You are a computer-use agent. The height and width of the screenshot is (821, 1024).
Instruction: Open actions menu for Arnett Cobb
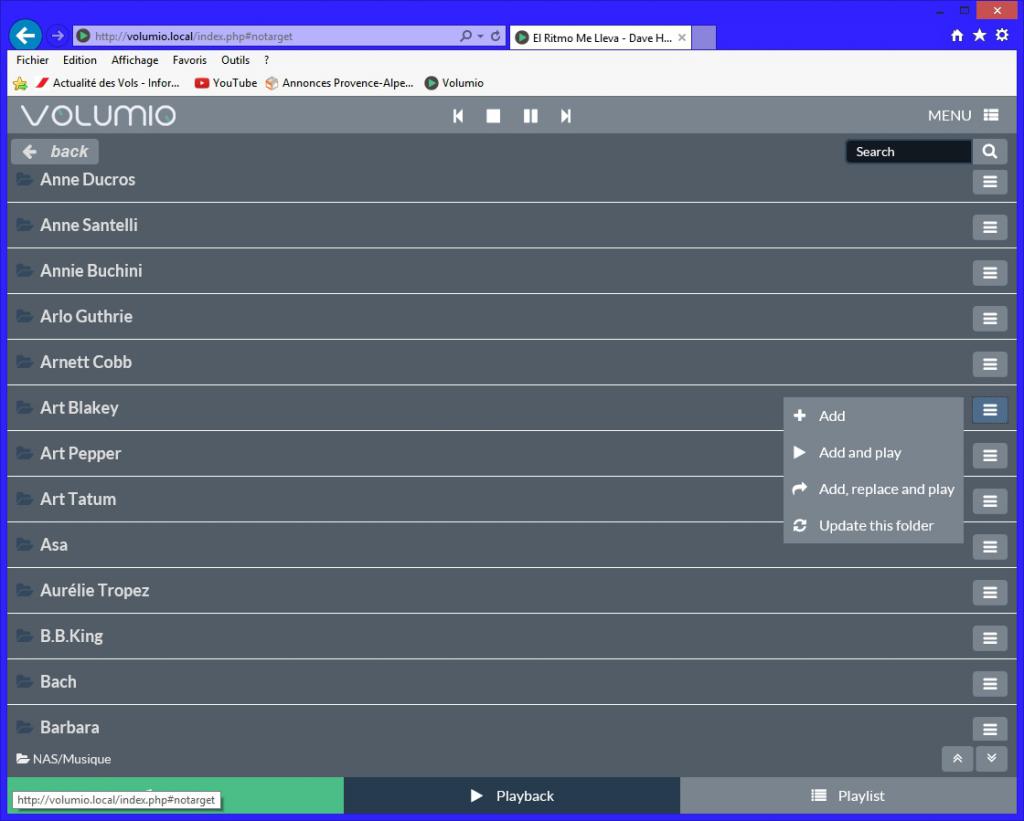pyautogui.click(x=989, y=364)
